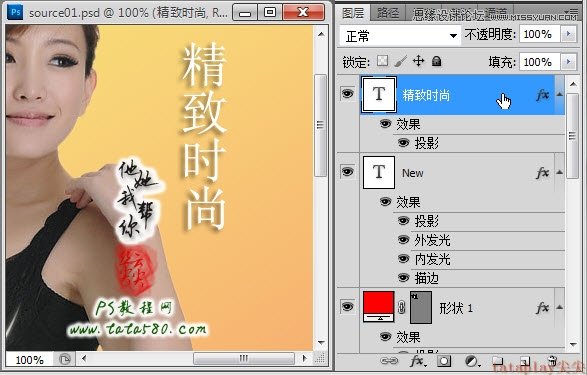Viewport: 587px width, 375px height.
Task: Select the 精致时尚 layer name
Action: pos(426,95)
